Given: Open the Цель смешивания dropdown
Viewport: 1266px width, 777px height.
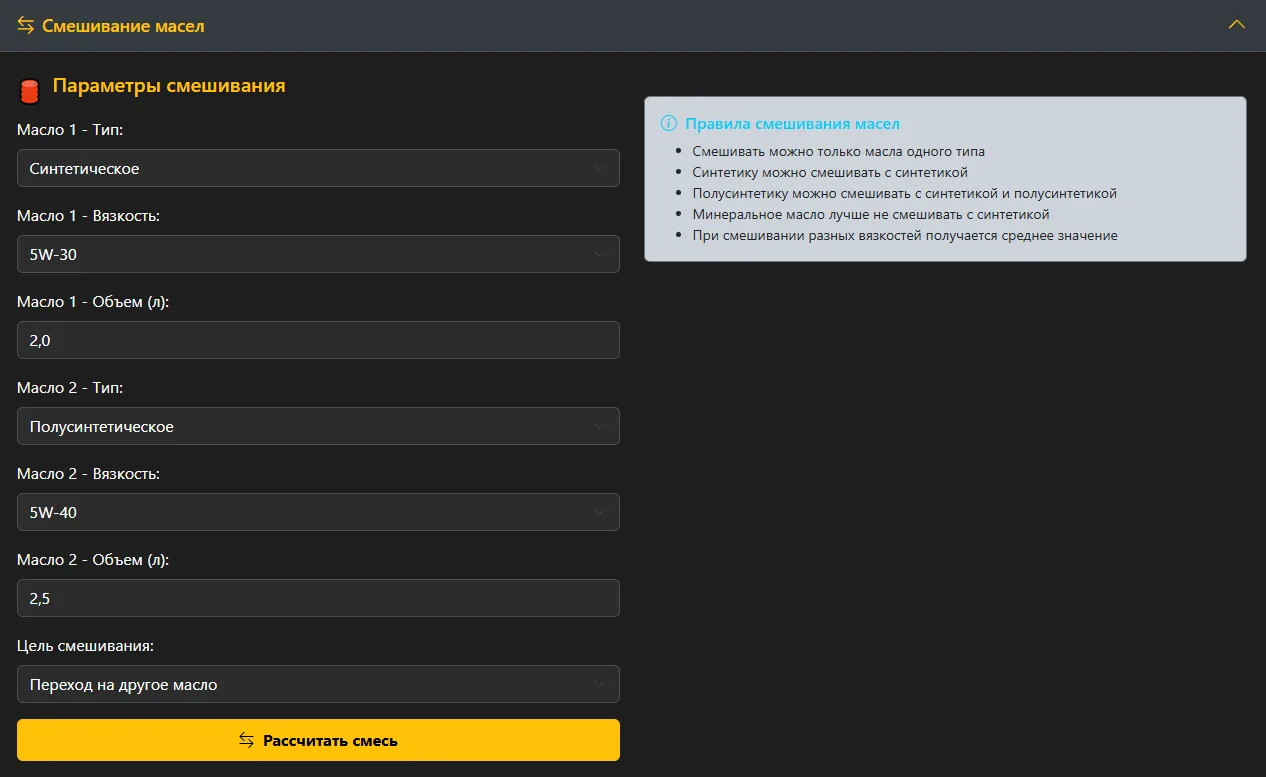Looking at the screenshot, I should click(318, 684).
